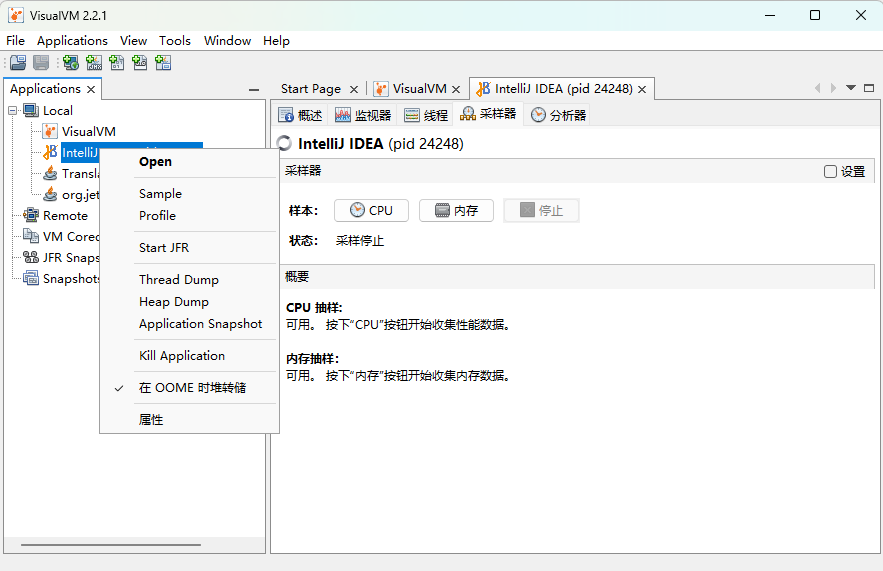
Task: Click the JFR Snapshots icon in tree
Action: click(31, 257)
